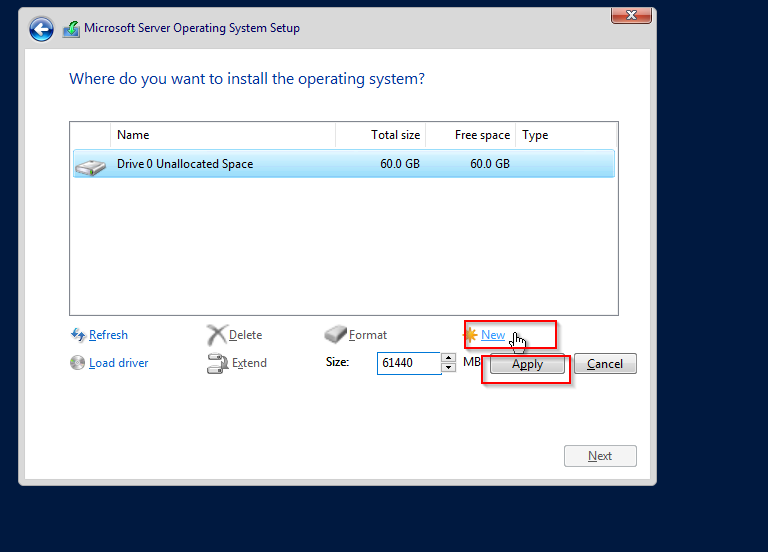Close the setup window
The height and width of the screenshot is (552, 768).
[x=631, y=15]
